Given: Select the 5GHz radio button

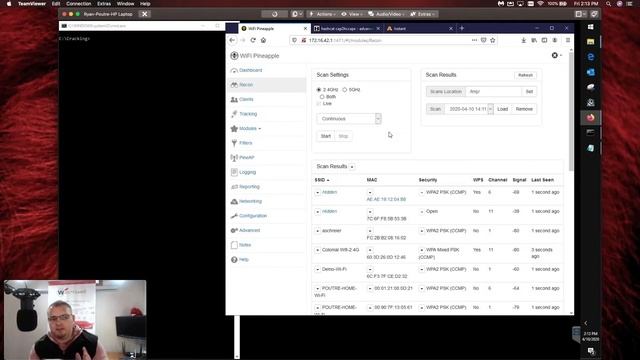Looking at the screenshot, I should click(x=344, y=89).
